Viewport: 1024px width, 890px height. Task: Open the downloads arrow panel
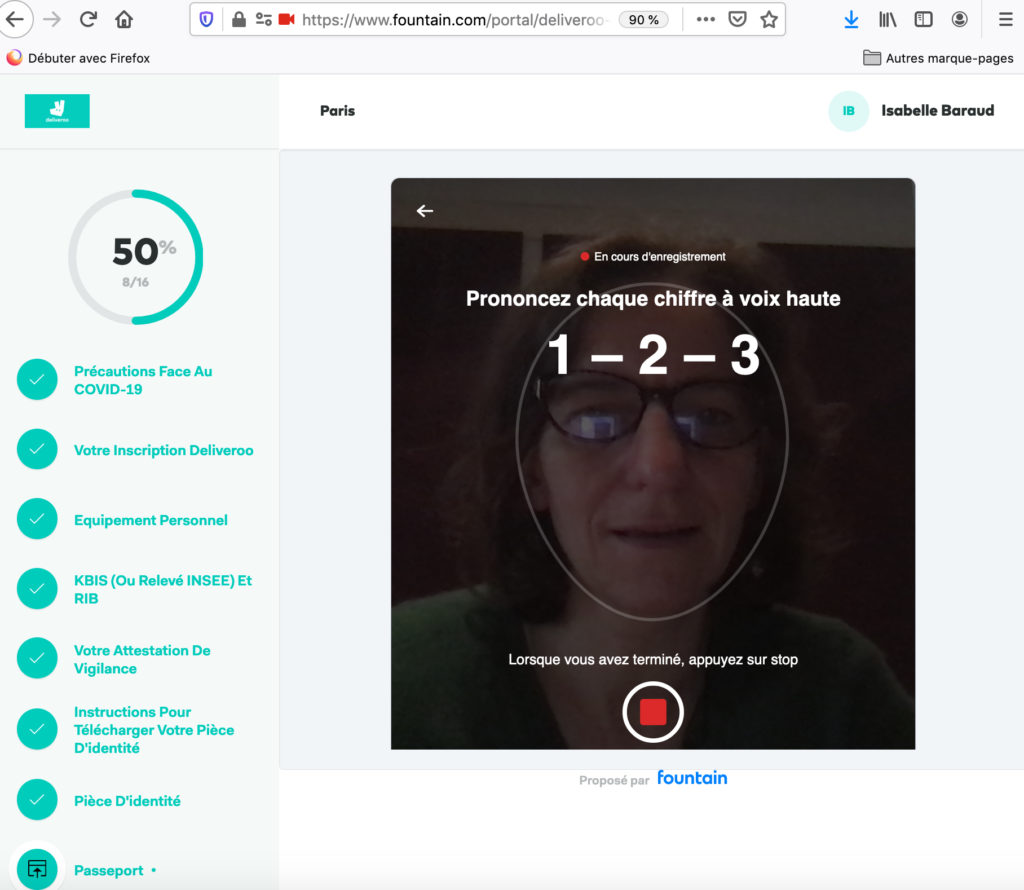851,20
